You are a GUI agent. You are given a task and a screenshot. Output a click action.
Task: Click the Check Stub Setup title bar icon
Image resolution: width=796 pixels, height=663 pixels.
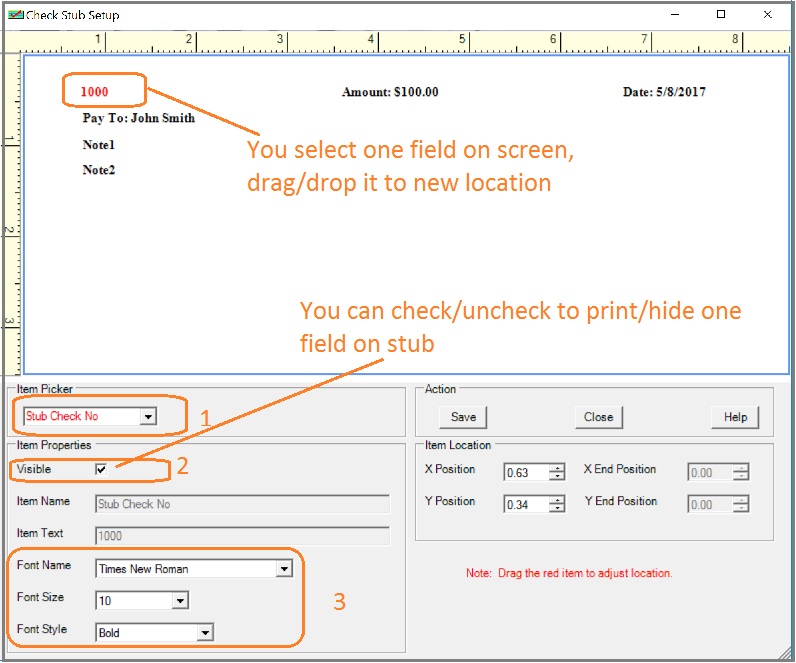click(14, 15)
